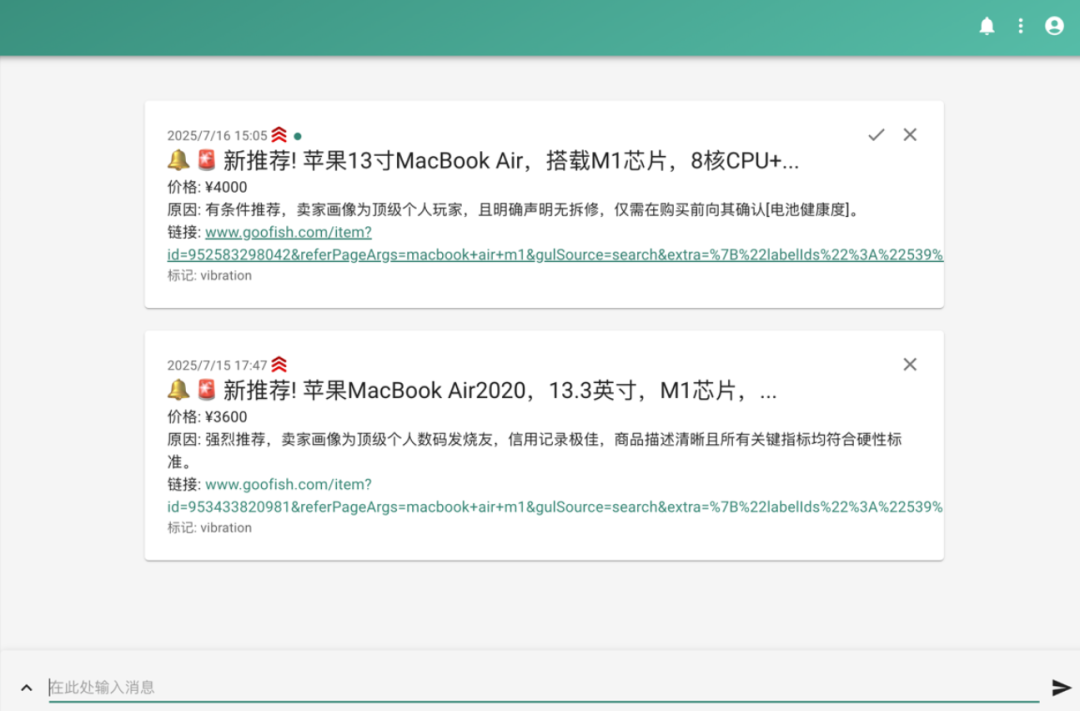Dismiss the ¥4000 MacBook Air notification
The width and height of the screenshot is (1080, 711).
point(910,134)
